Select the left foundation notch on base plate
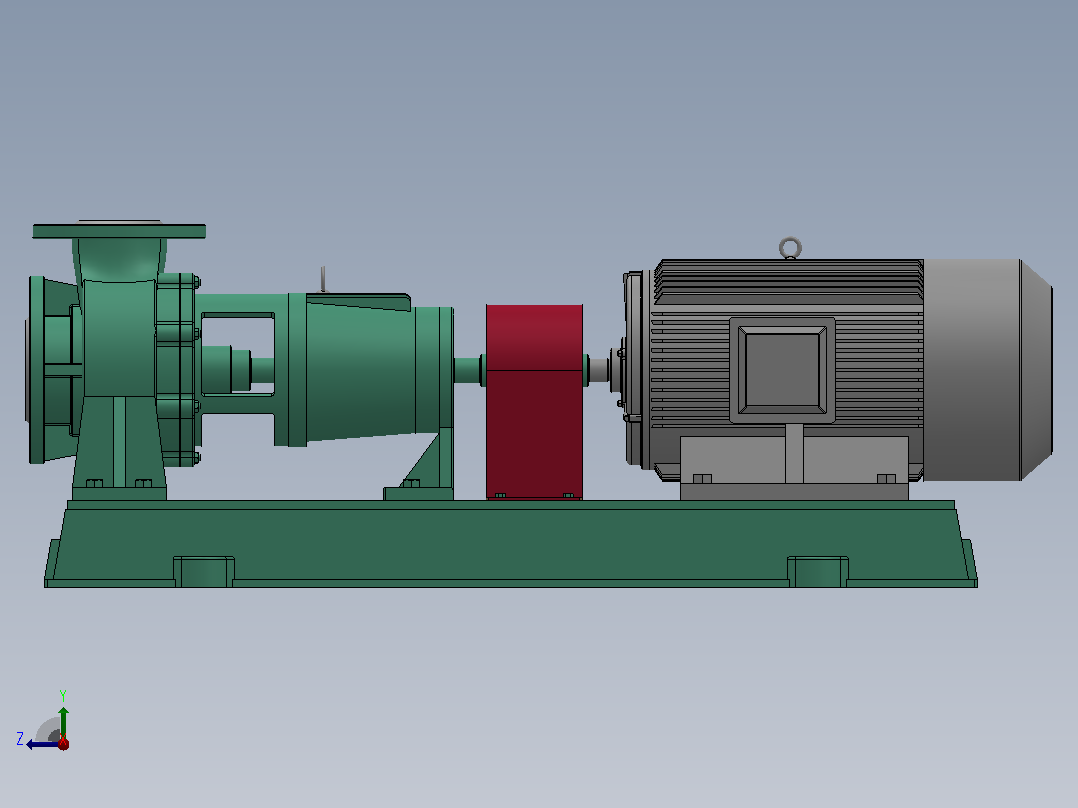This screenshot has height=808, width=1078. (204, 572)
